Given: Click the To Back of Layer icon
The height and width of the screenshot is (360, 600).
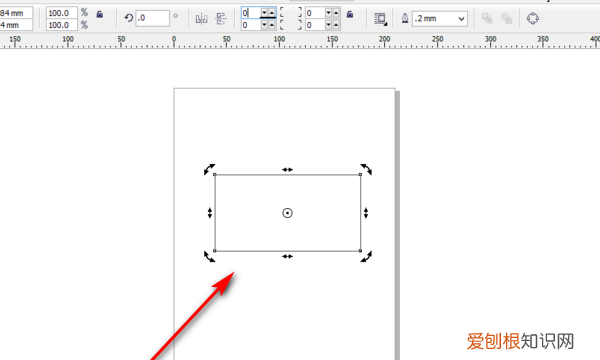Looking at the screenshot, I should pyautogui.click(x=507, y=18).
